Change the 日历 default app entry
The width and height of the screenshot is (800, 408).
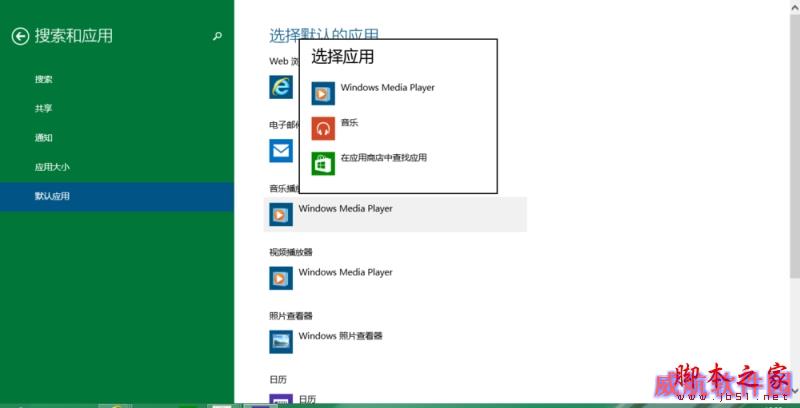click(307, 399)
